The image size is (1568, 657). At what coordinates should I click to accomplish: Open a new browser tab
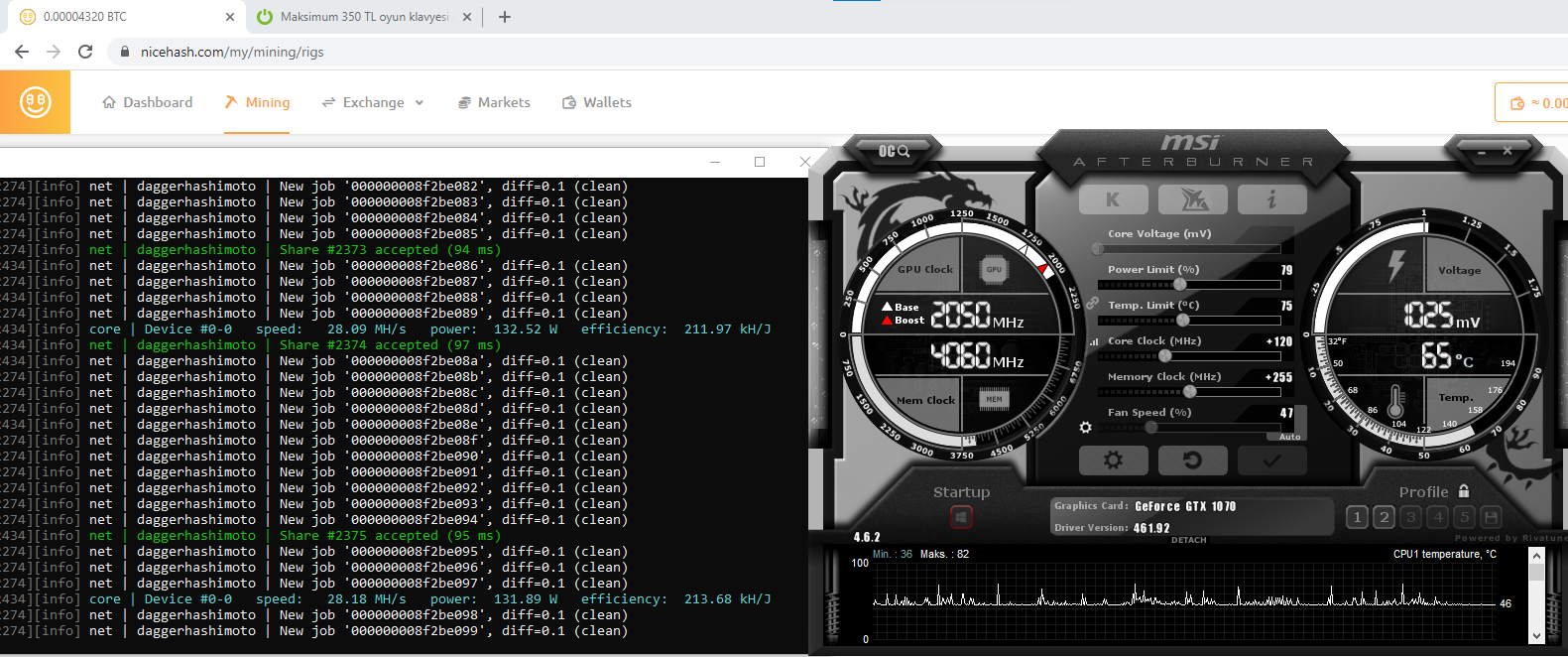[x=504, y=17]
